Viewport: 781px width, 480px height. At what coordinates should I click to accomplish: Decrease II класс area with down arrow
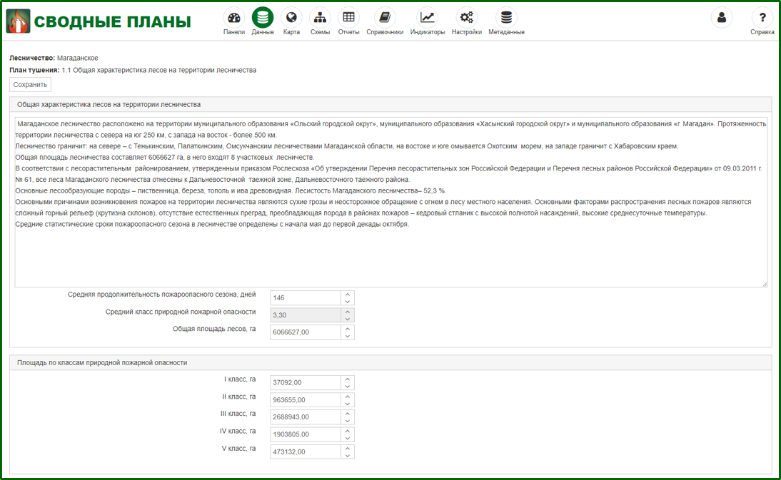pyautogui.click(x=348, y=403)
